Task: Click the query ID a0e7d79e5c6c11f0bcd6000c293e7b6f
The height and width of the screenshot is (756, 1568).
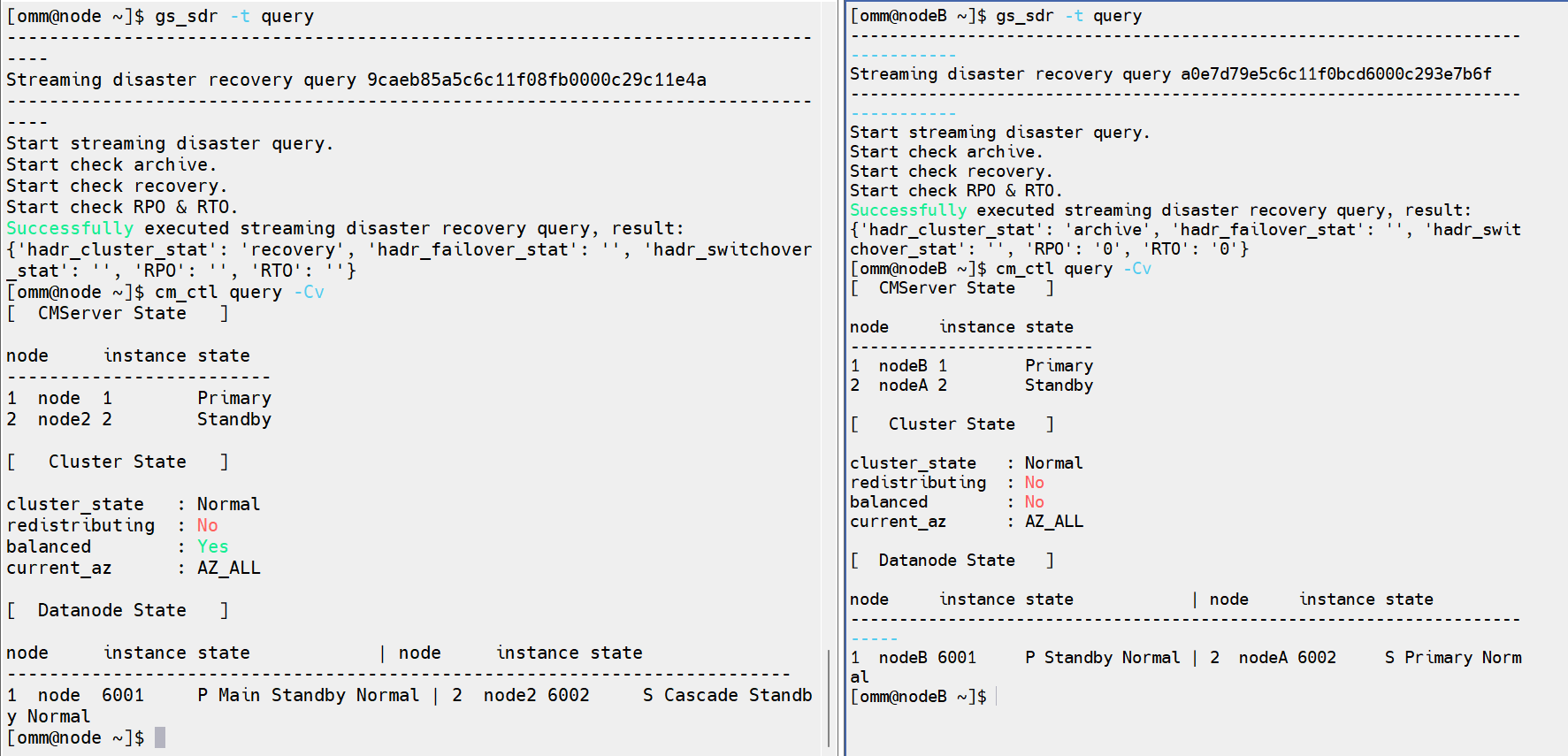Action: click(1335, 74)
